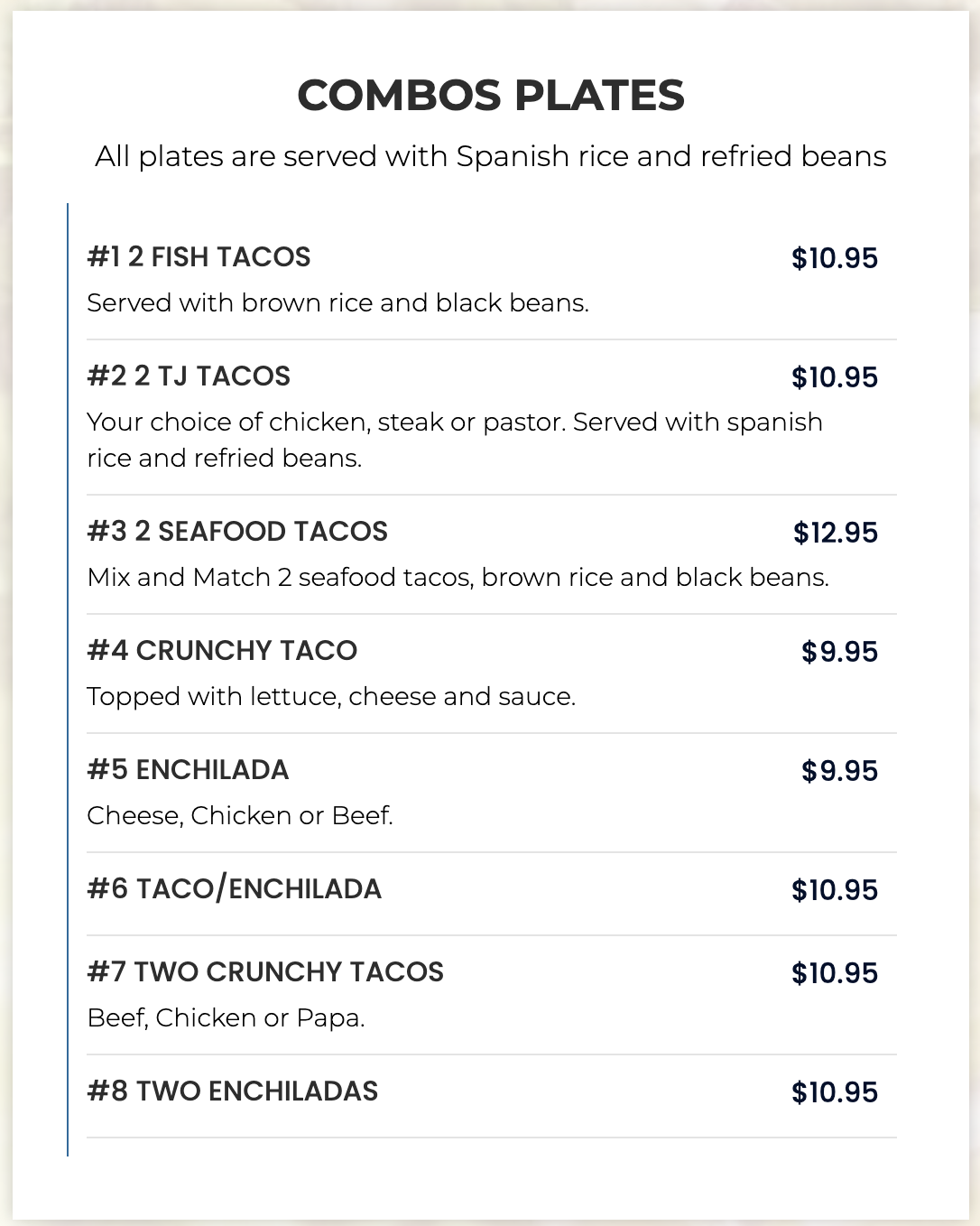Select the #3 2 Seafood Tacos title

point(237,532)
